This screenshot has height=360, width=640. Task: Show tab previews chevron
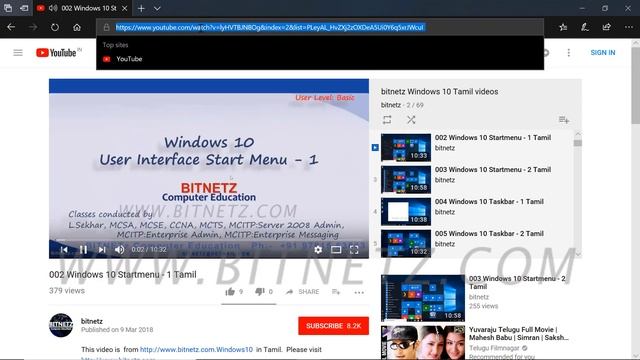pyautogui.click(x=157, y=8)
